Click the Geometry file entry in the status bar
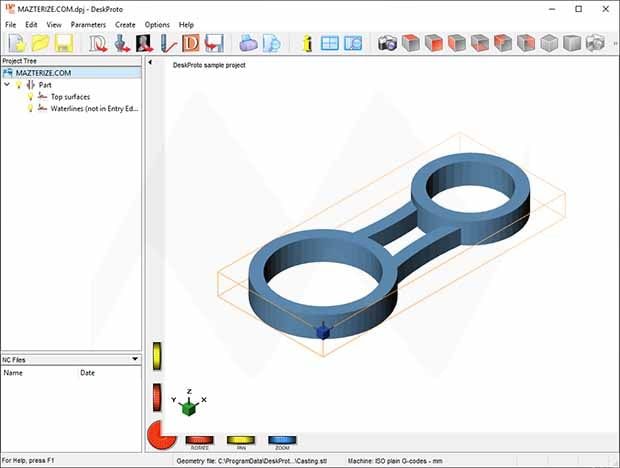The image size is (620, 468). [x=252, y=461]
